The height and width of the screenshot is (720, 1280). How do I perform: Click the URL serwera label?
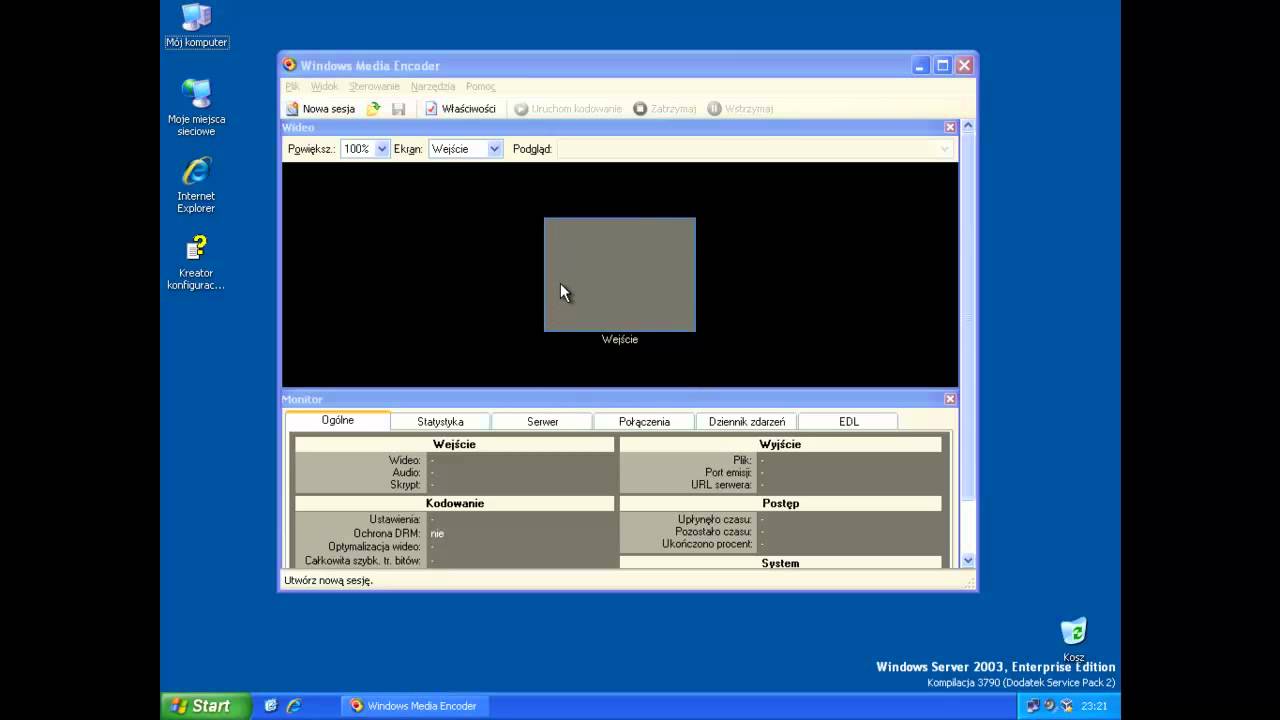point(721,485)
